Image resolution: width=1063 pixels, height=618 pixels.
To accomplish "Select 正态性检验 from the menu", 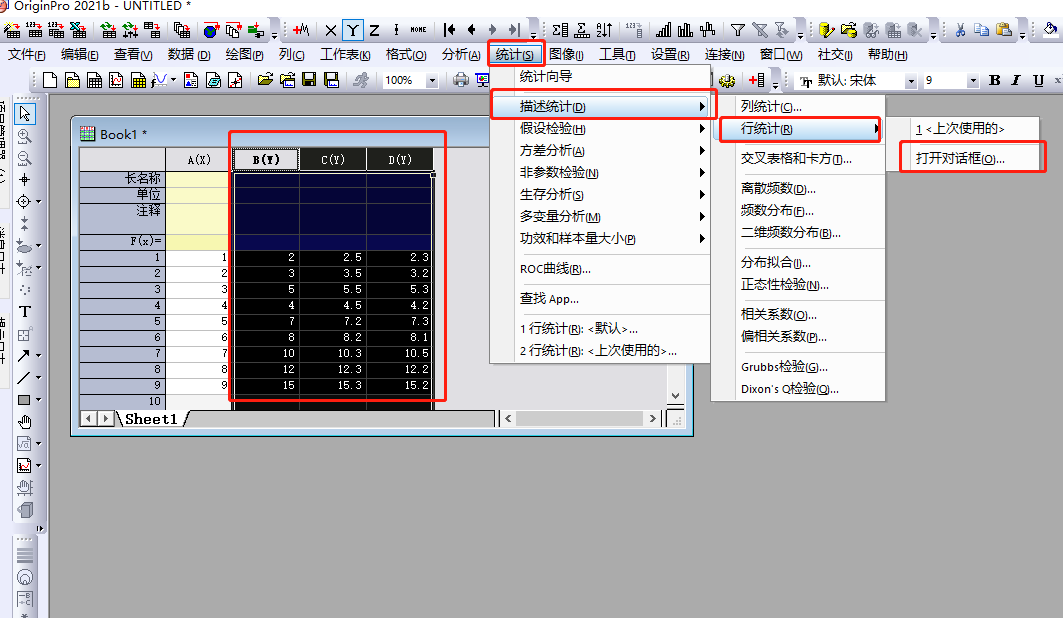I will tap(784, 285).
